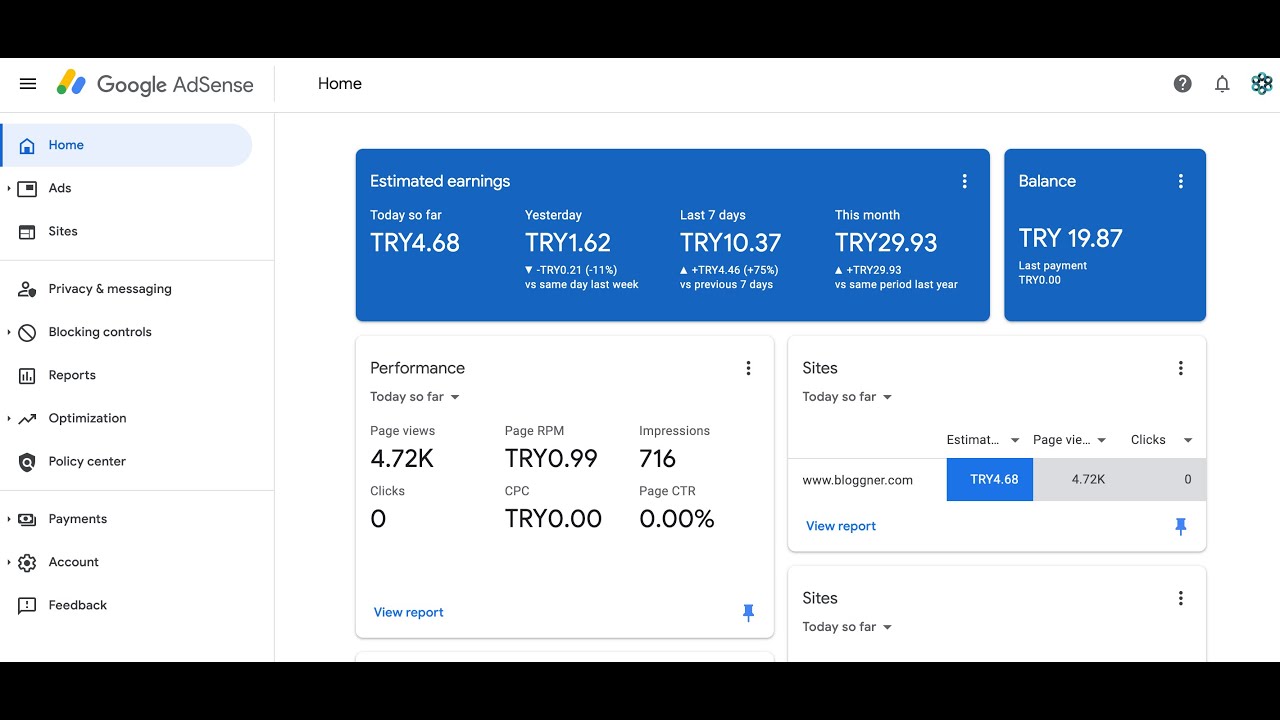Expand the Payments sidebar section

[9, 519]
